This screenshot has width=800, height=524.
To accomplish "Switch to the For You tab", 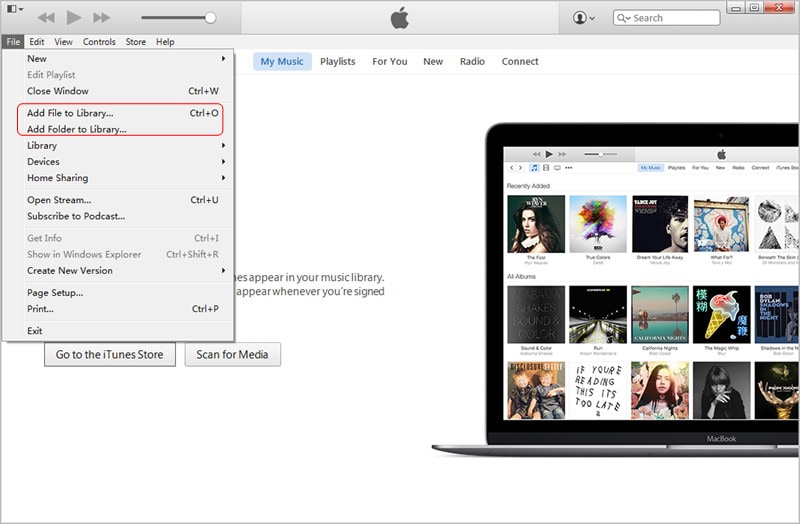I will (390, 62).
